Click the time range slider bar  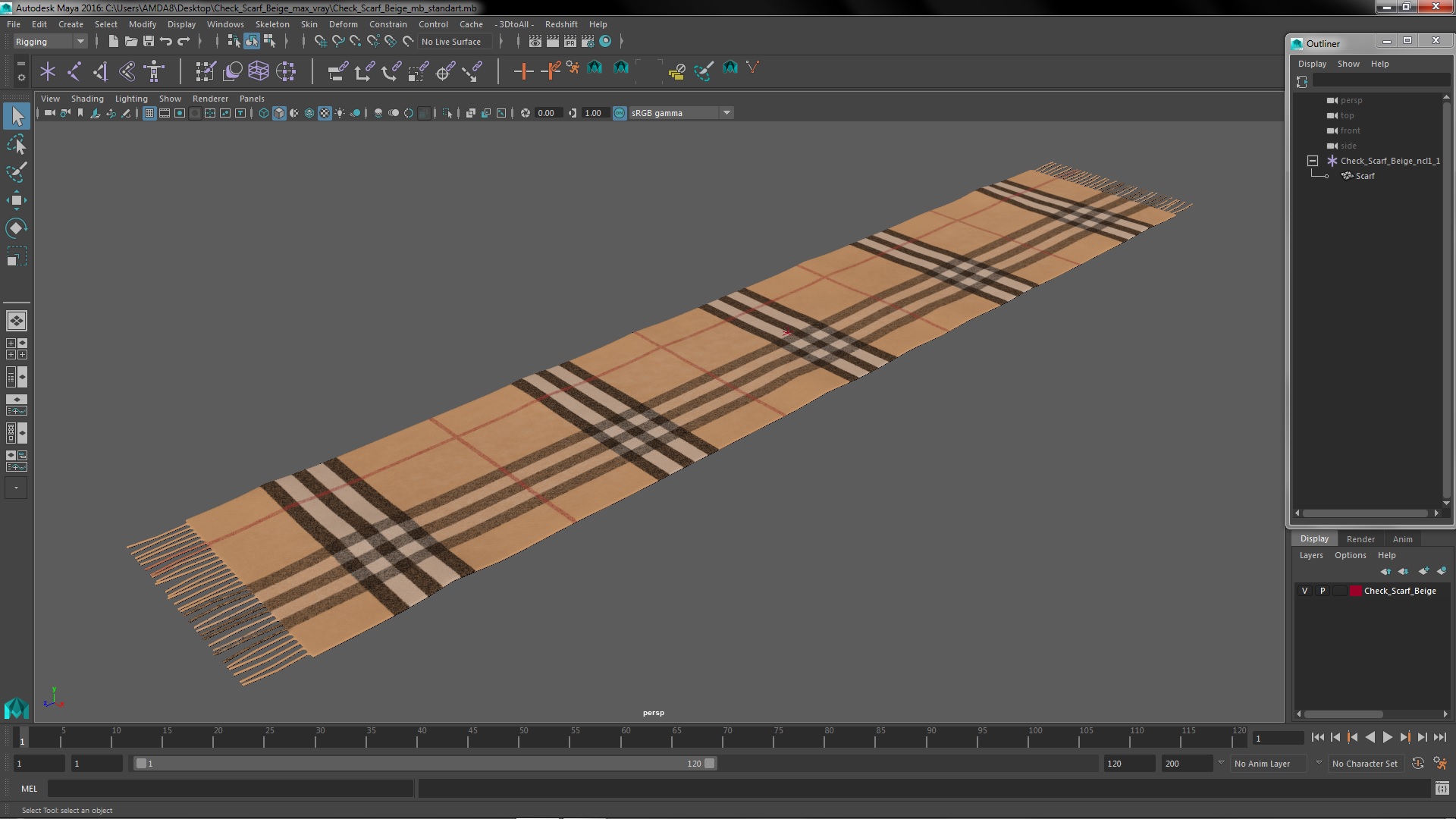pyautogui.click(x=425, y=764)
